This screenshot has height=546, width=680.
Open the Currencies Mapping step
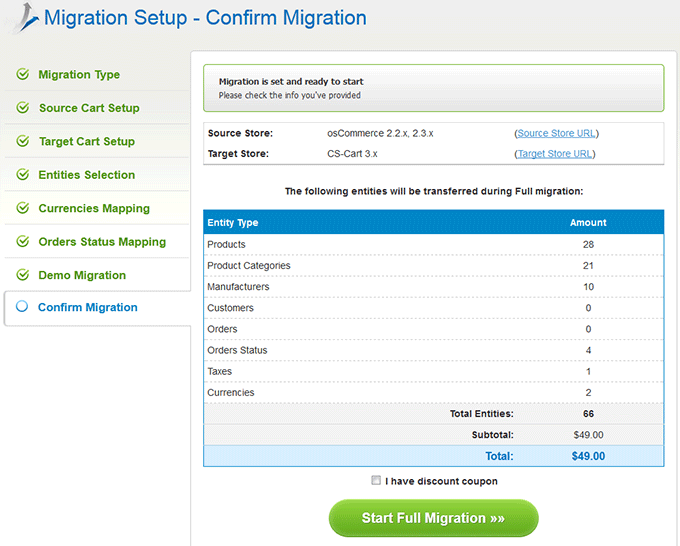click(94, 209)
